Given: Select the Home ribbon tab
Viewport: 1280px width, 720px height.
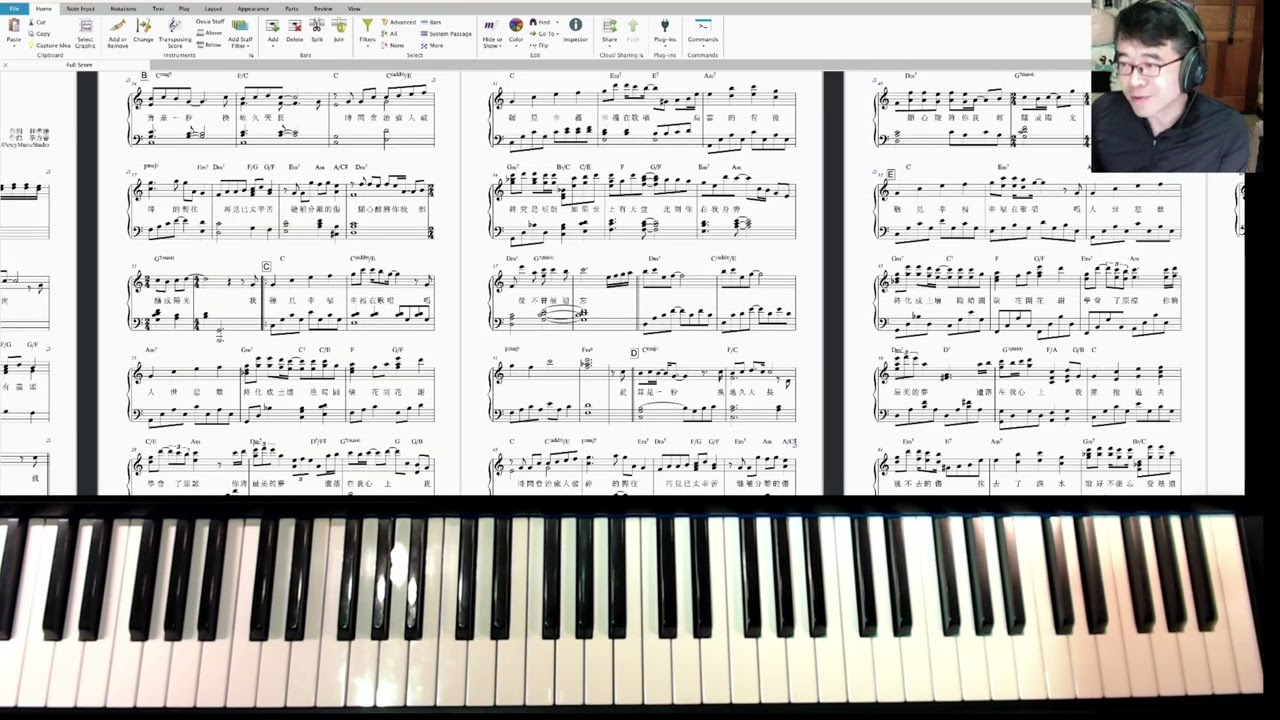Looking at the screenshot, I should tap(44, 9).
